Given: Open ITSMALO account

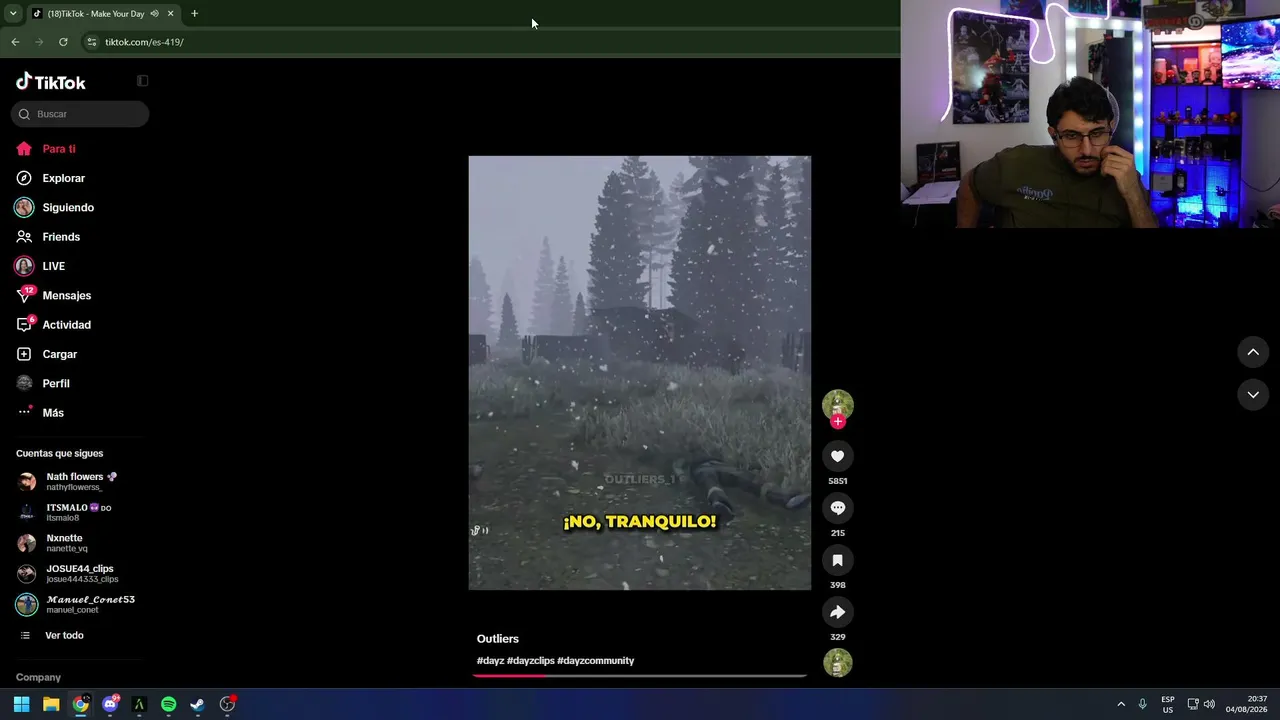Looking at the screenshot, I should pos(66,512).
